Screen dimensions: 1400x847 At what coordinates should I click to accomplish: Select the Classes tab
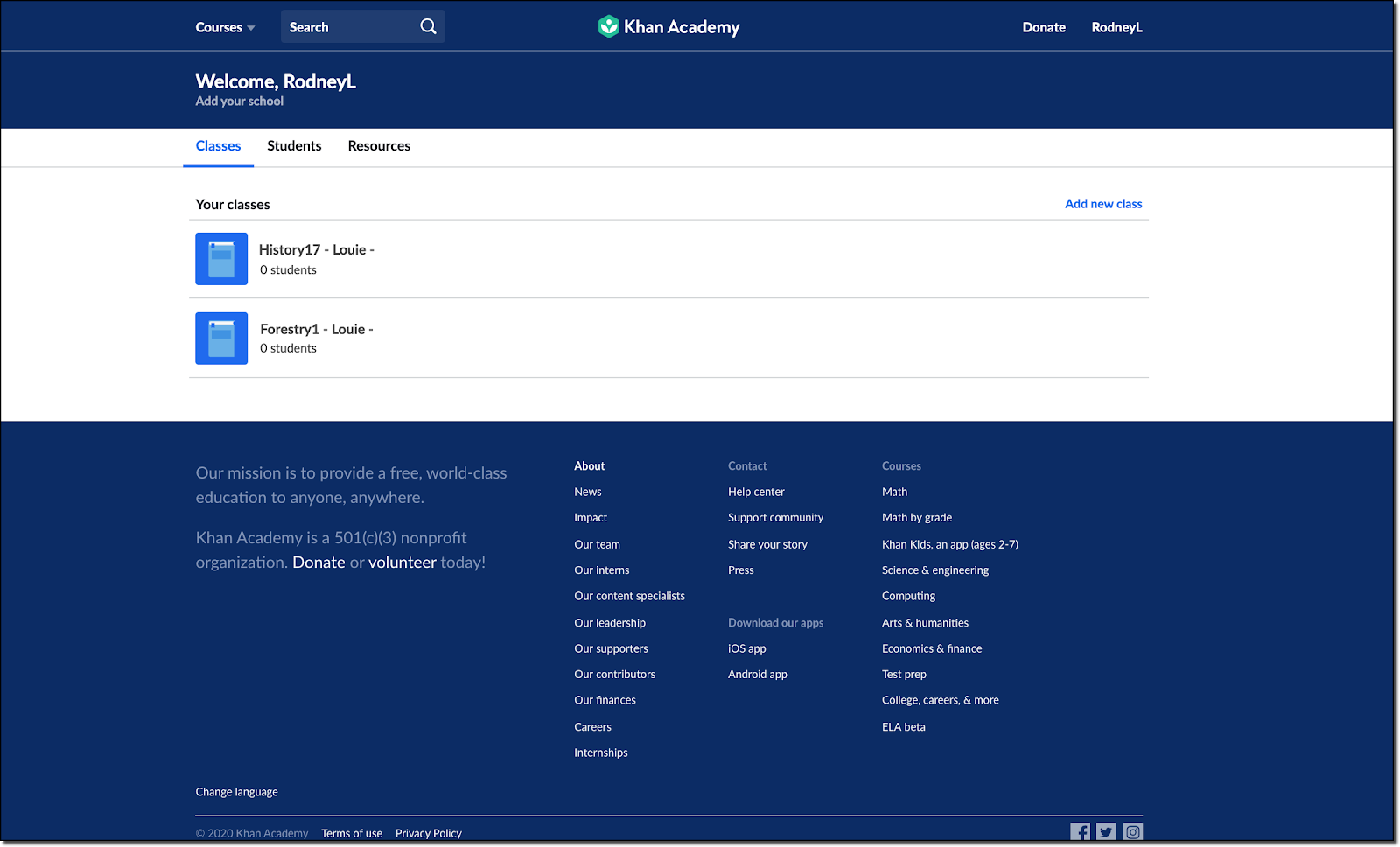[218, 145]
